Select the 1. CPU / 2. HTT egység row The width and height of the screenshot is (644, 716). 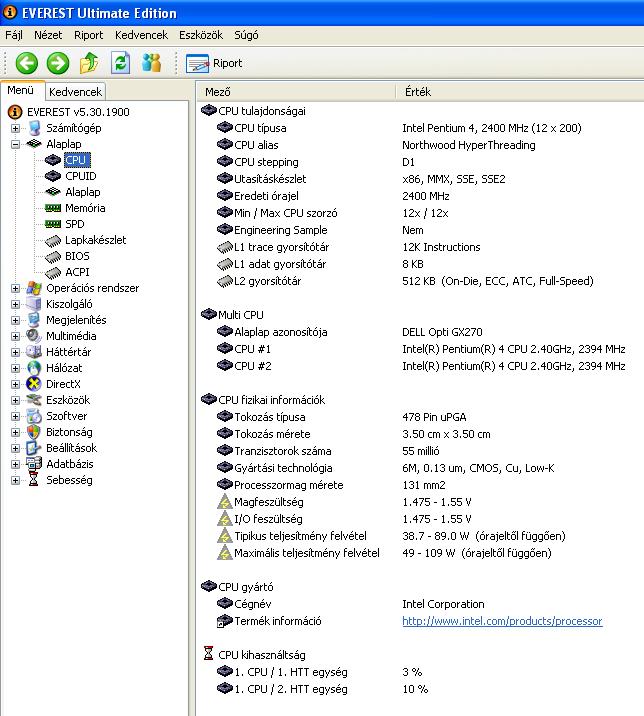420,689
